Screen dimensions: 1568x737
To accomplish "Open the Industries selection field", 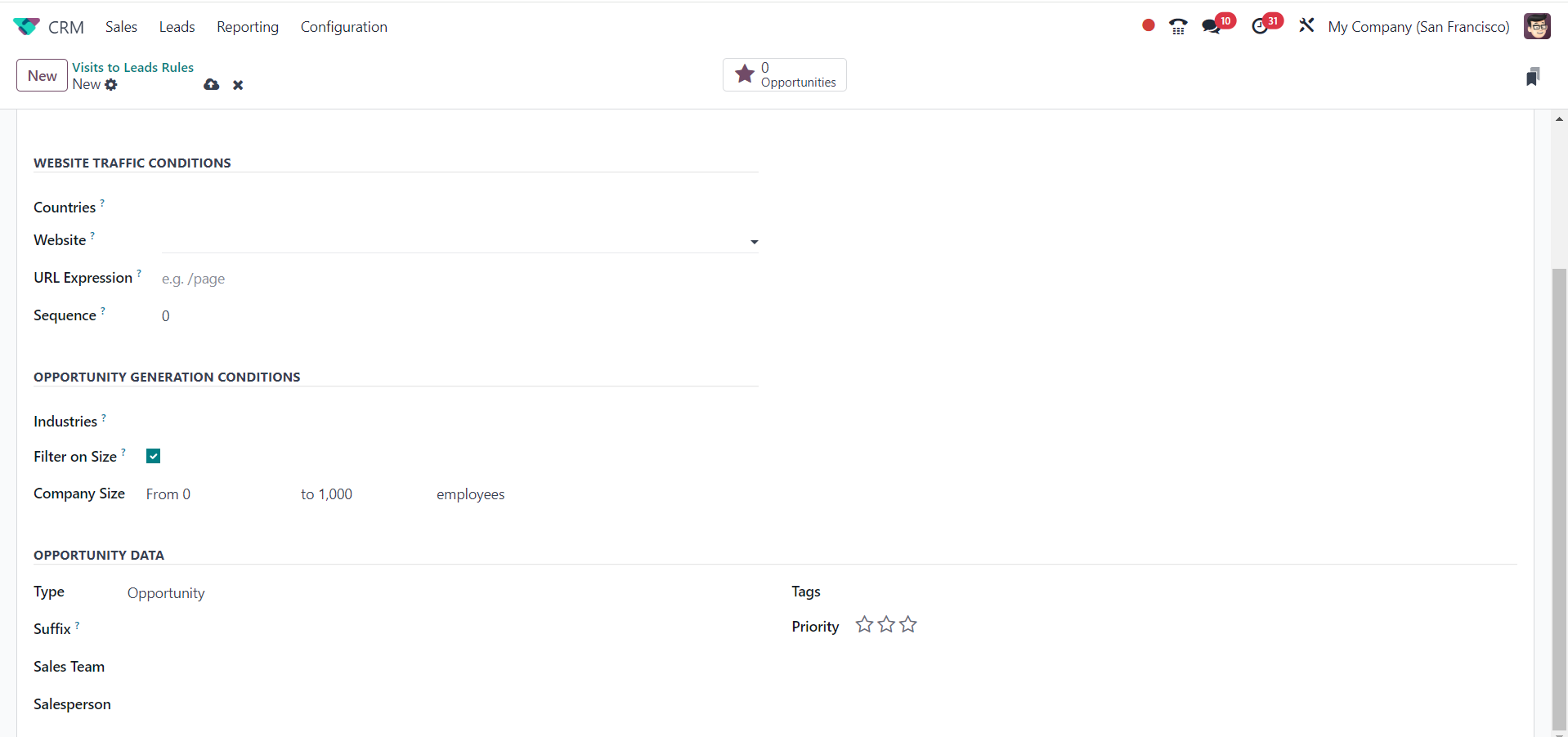I will click(460, 422).
